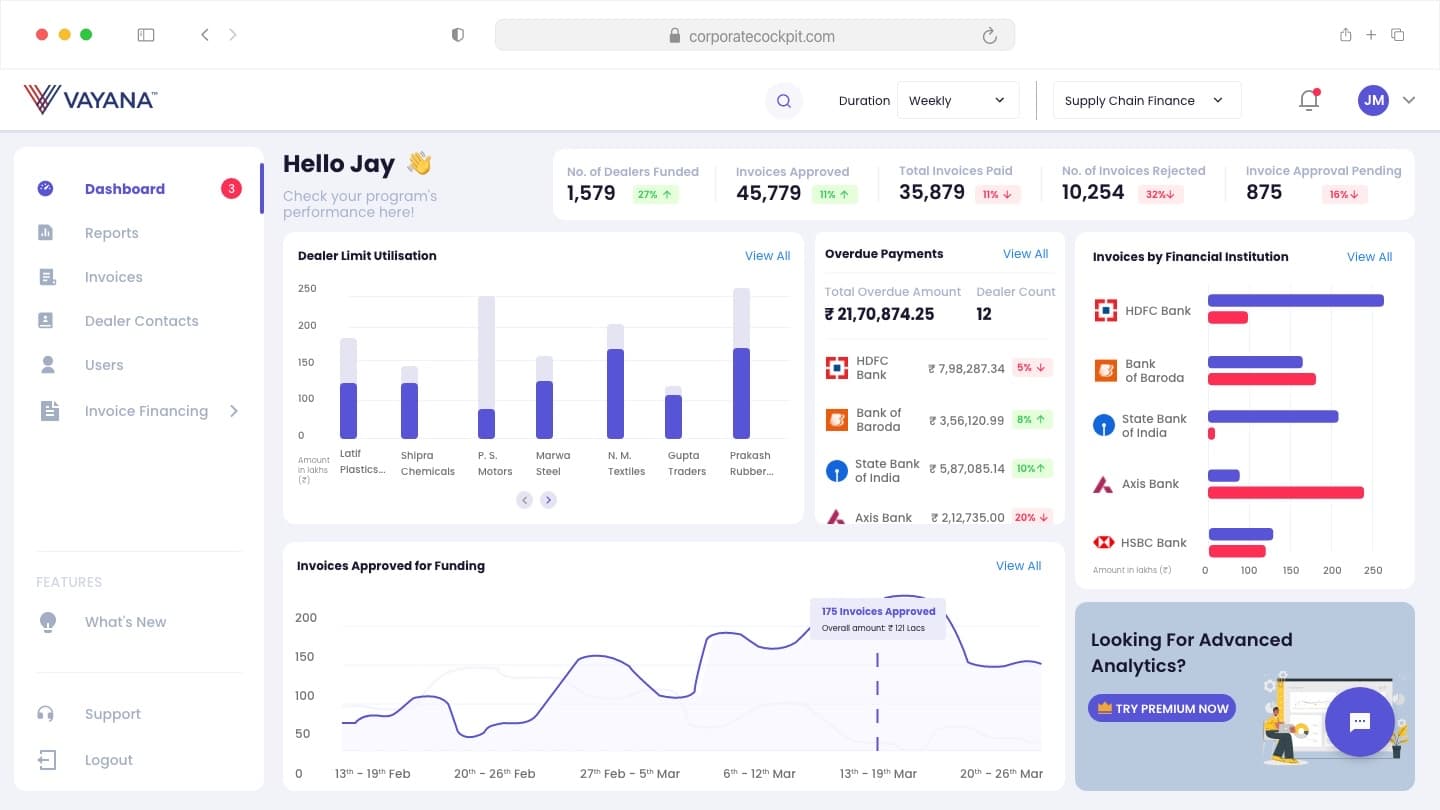View All in Overdue Payments
Screen dimensions: 1440x810
click(x=1025, y=254)
